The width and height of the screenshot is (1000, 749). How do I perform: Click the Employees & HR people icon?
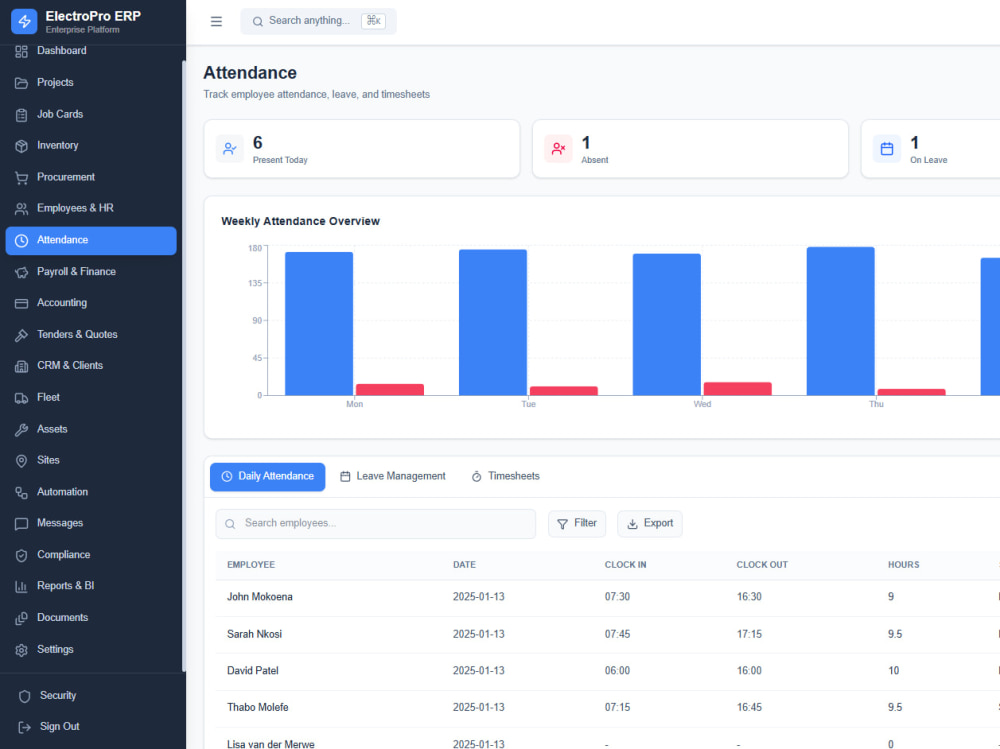21,209
